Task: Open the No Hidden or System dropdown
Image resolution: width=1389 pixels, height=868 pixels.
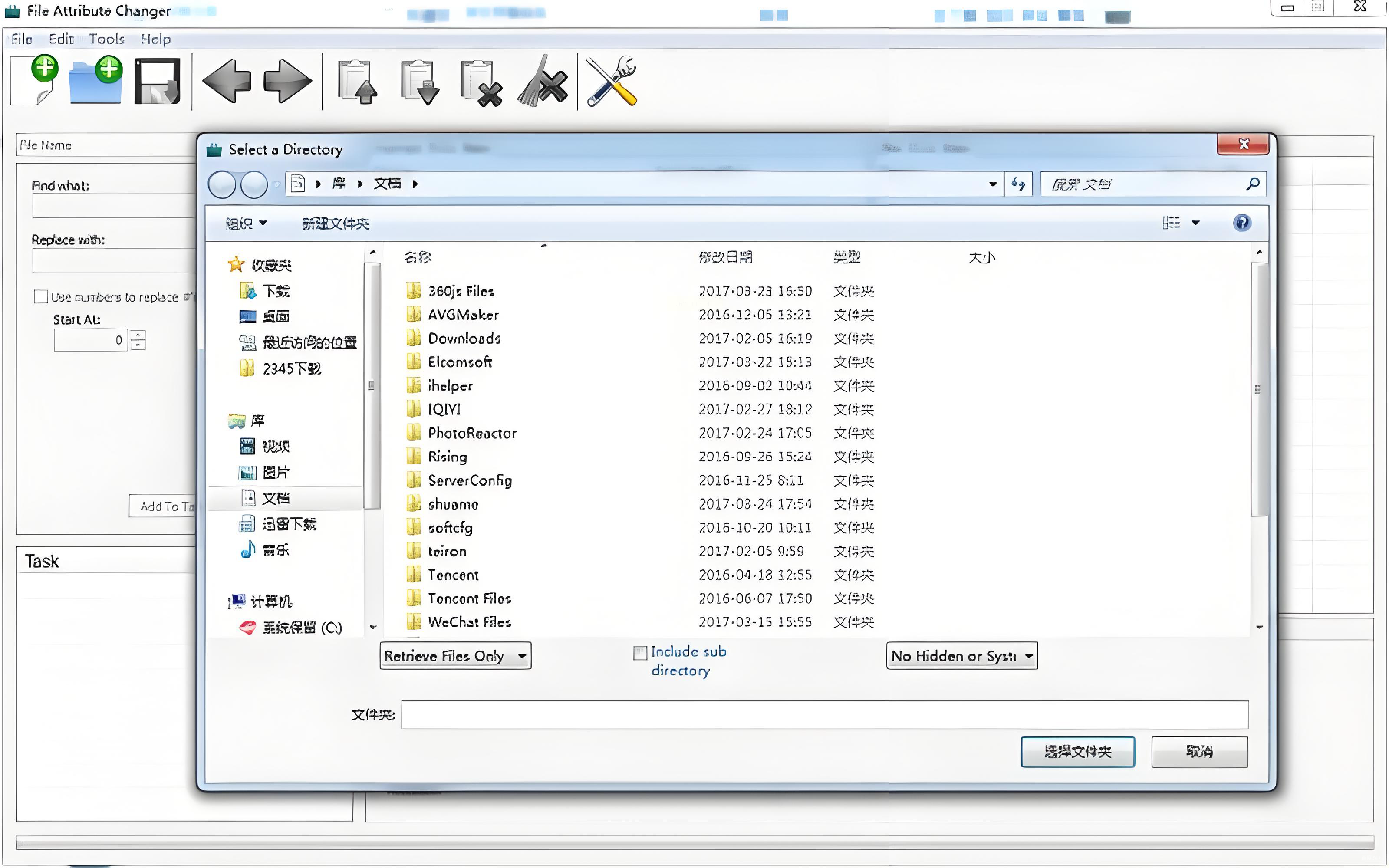Action: tap(961, 656)
